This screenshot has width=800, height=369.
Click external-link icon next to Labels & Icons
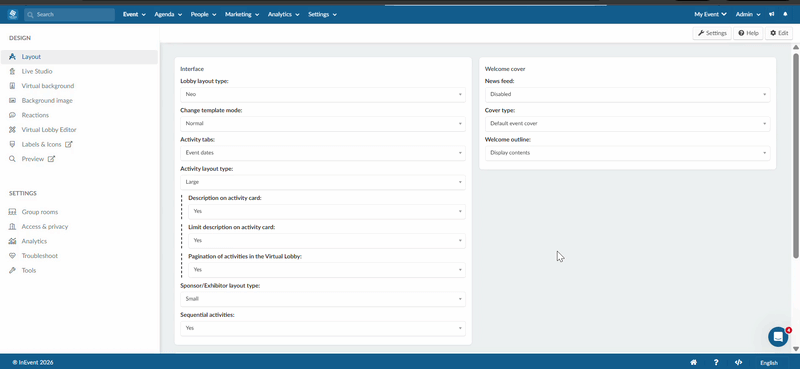[69, 144]
